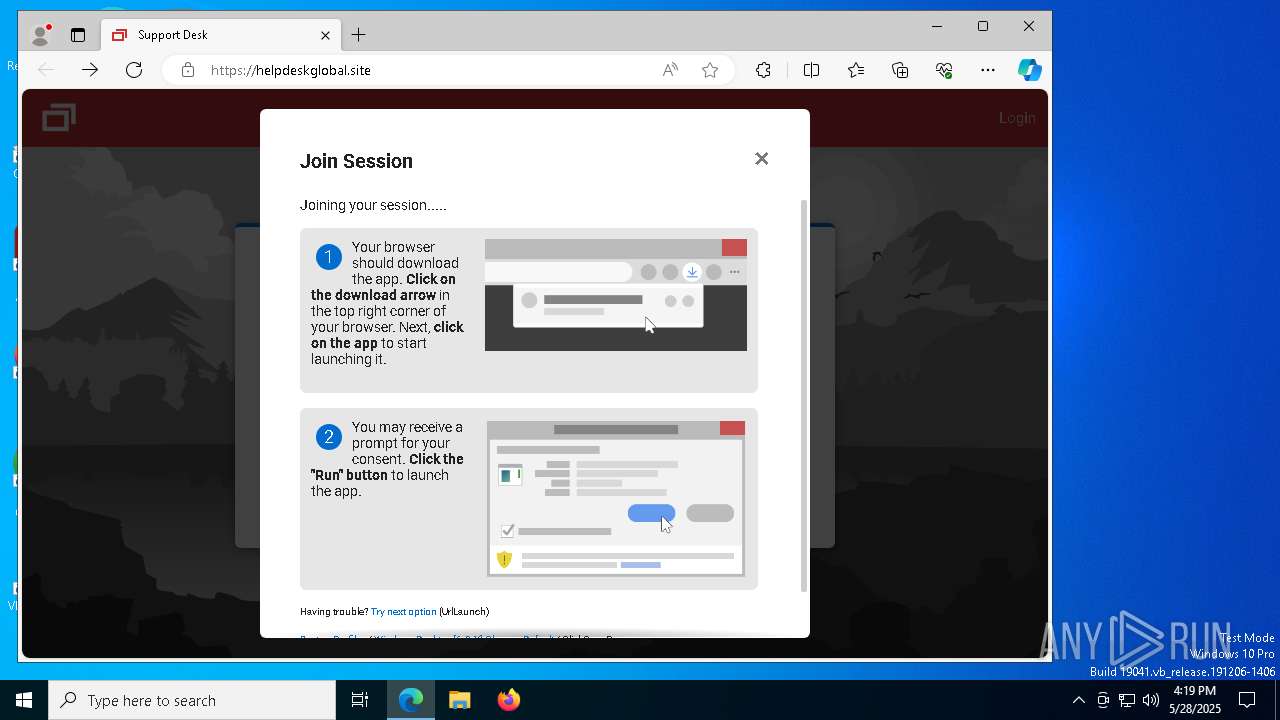Refresh the current page
Viewport: 1280px width, 720px height.
pos(134,70)
